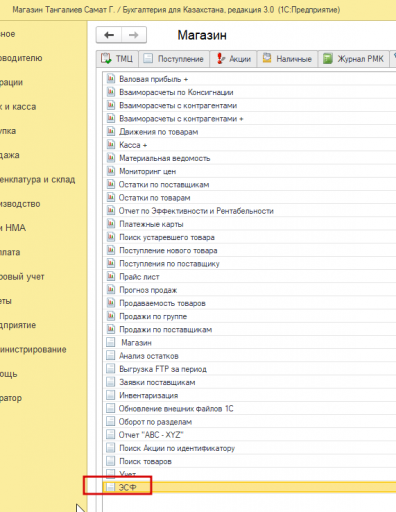Viewport: 396px width, 512px height.
Task: Click report icon beside Продажи по группе
Action: click(x=110, y=316)
